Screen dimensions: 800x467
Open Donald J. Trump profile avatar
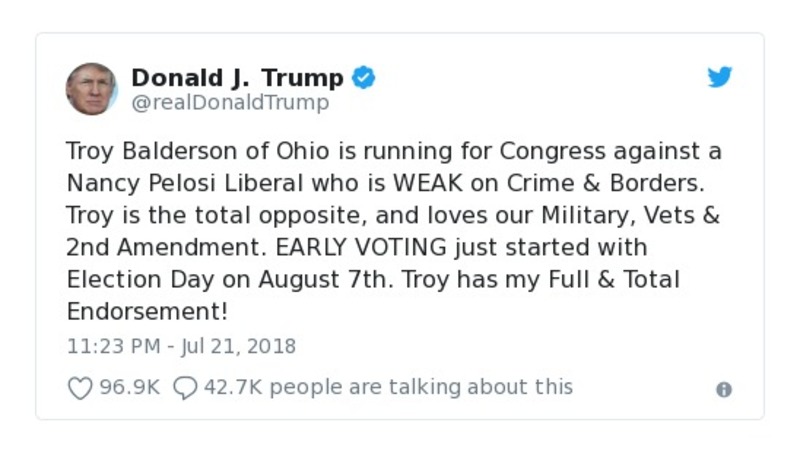[x=92, y=89]
